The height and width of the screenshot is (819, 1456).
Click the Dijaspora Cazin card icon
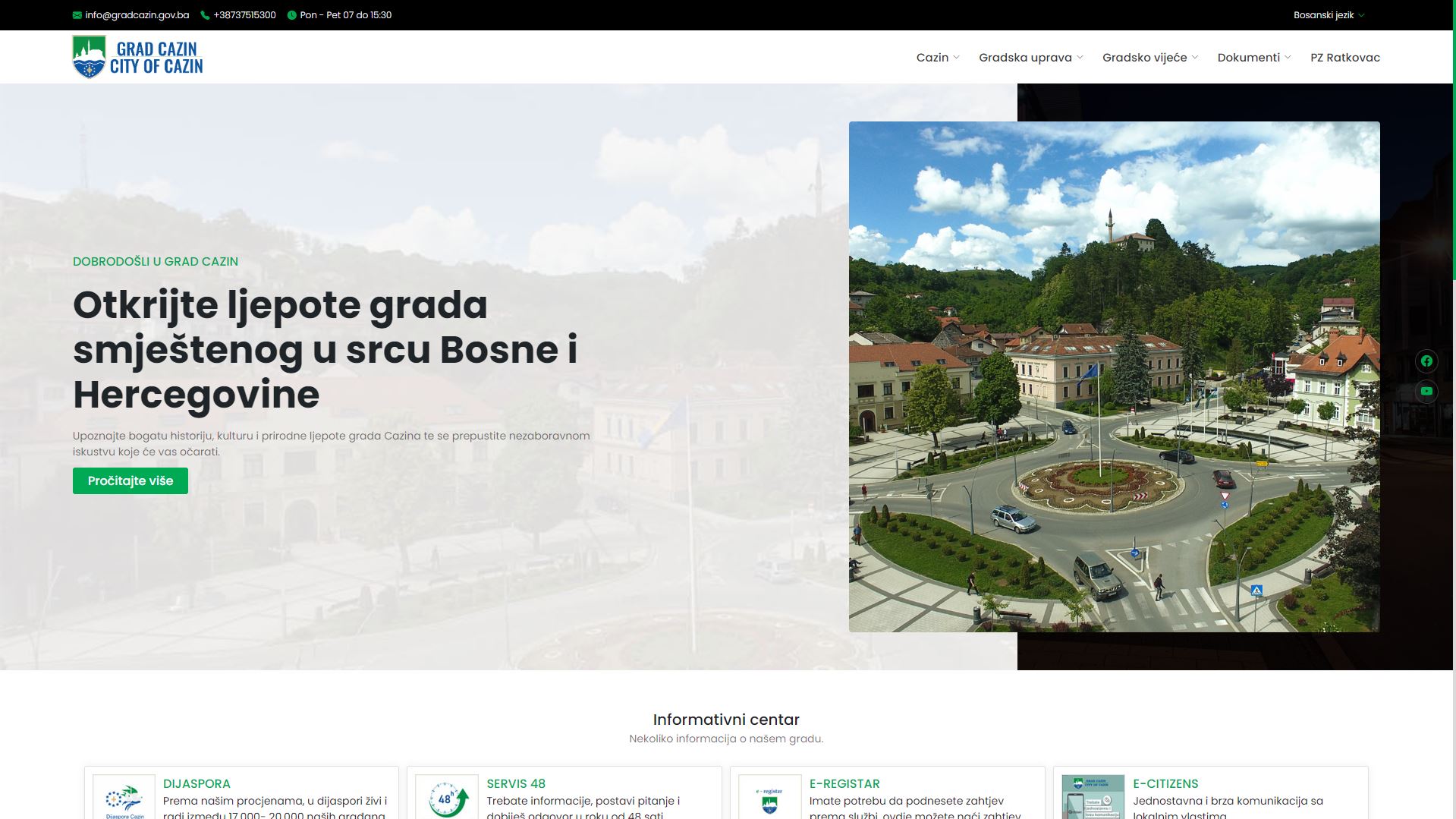pos(124,796)
